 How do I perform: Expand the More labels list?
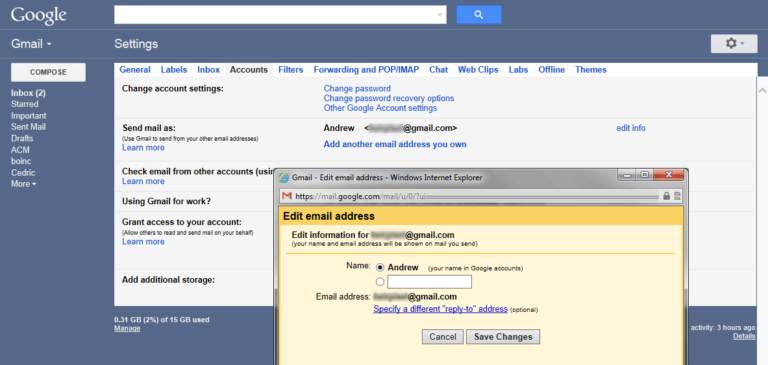point(24,184)
